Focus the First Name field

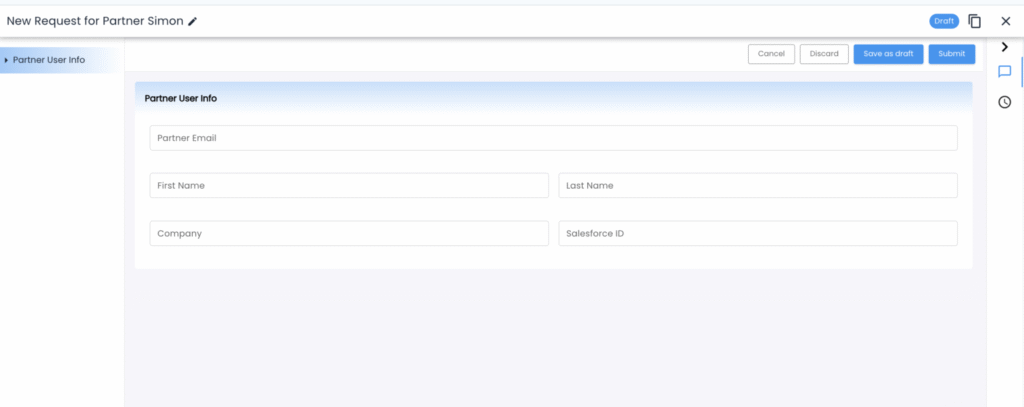[x=349, y=186]
